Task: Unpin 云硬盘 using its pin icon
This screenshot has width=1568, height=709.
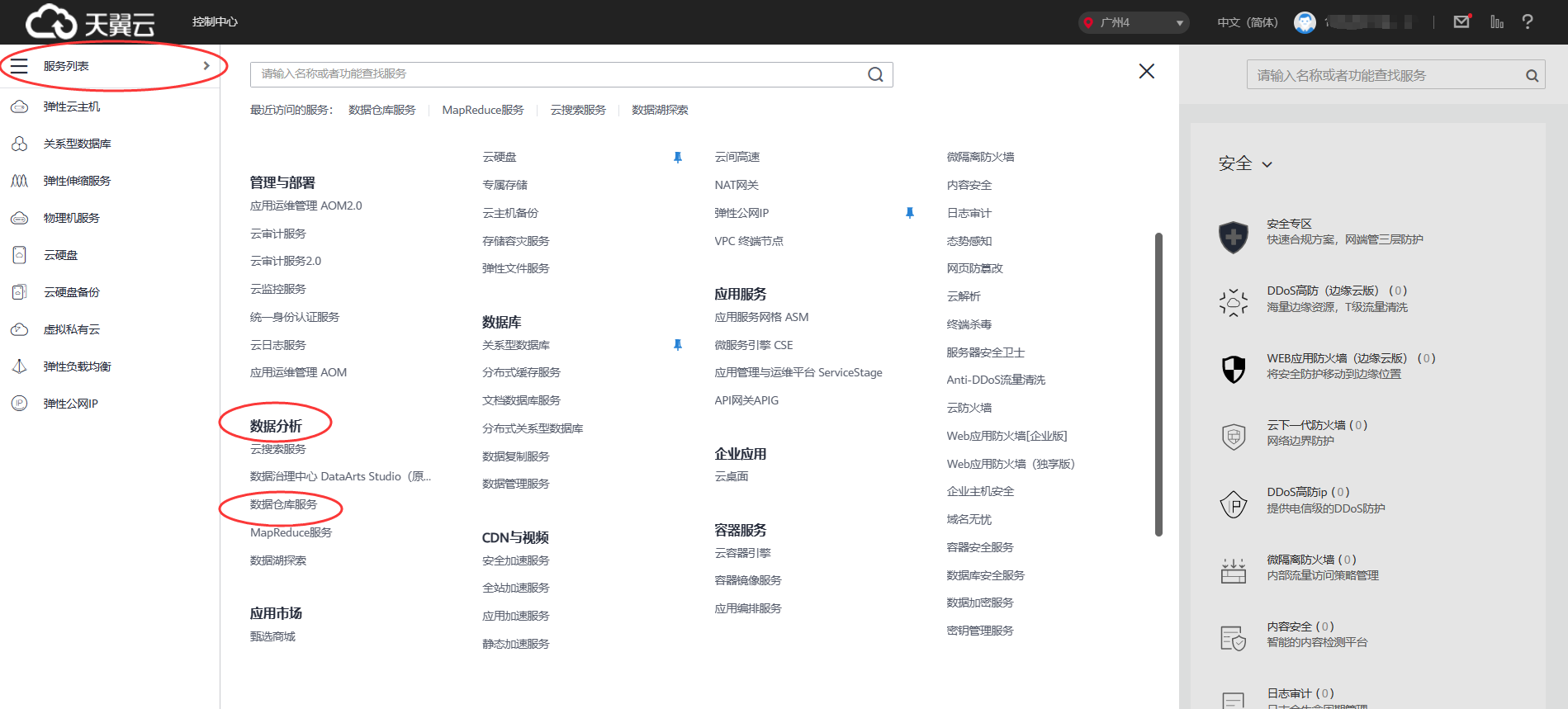Action: [678, 158]
